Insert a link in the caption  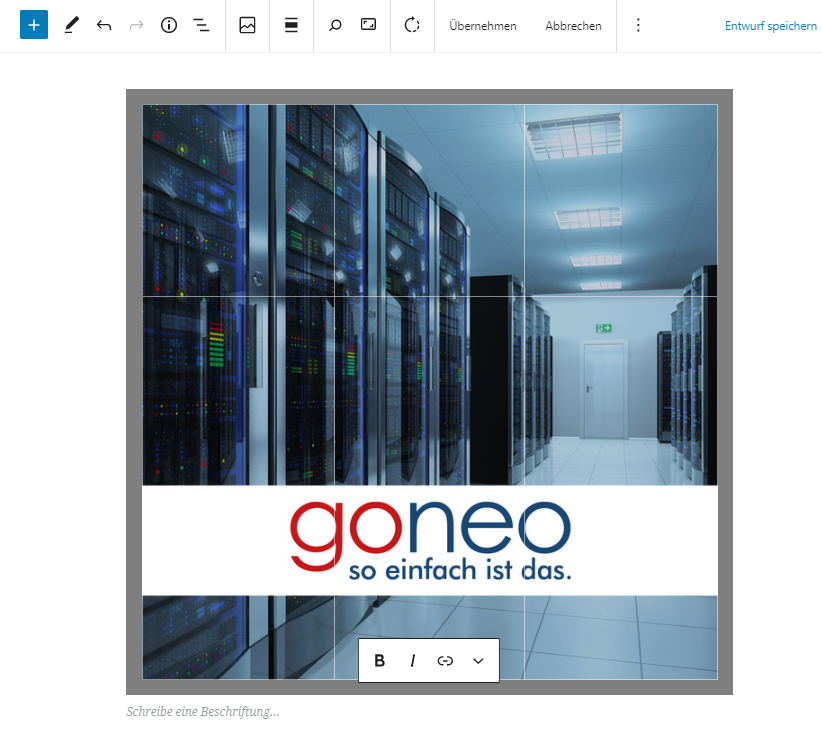click(445, 660)
